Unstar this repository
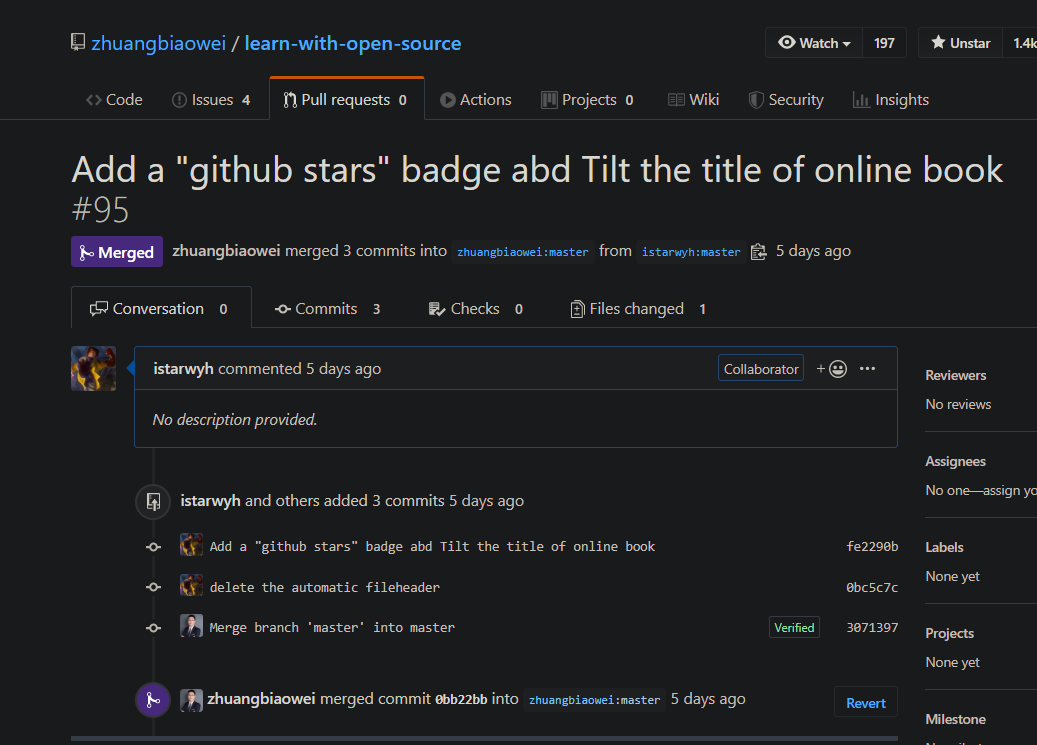 click(960, 43)
